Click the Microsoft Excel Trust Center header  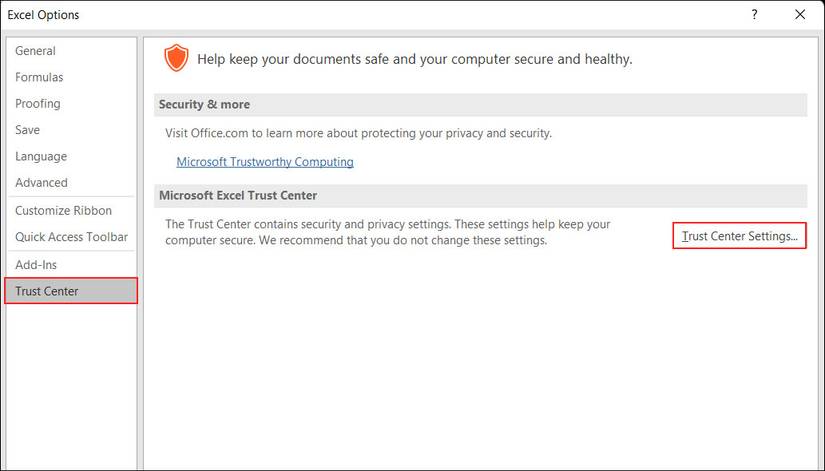point(238,196)
